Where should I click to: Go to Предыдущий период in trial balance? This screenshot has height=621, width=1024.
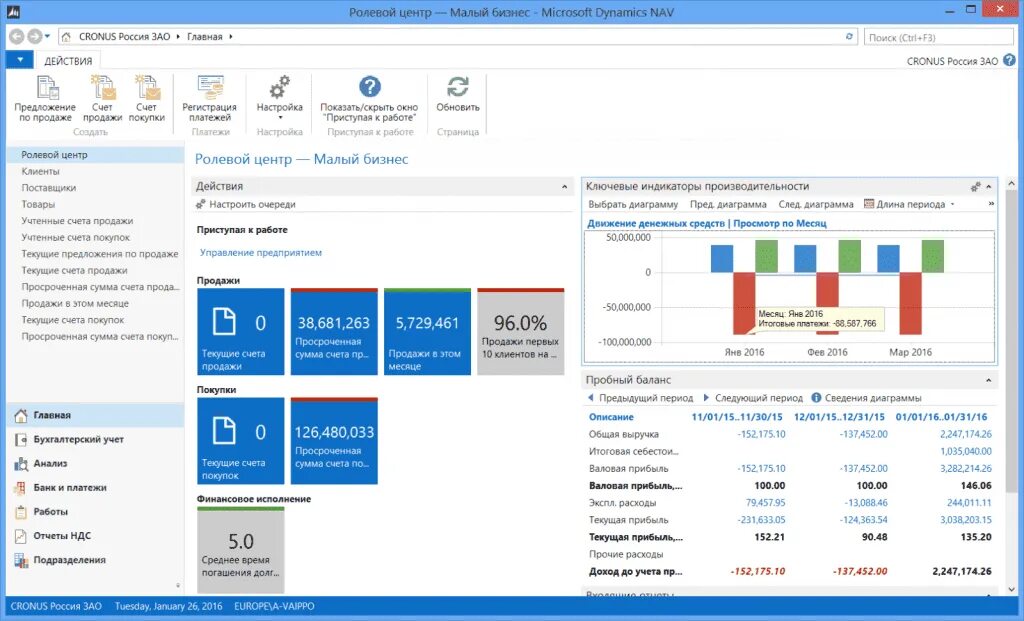tap(640, 398)
